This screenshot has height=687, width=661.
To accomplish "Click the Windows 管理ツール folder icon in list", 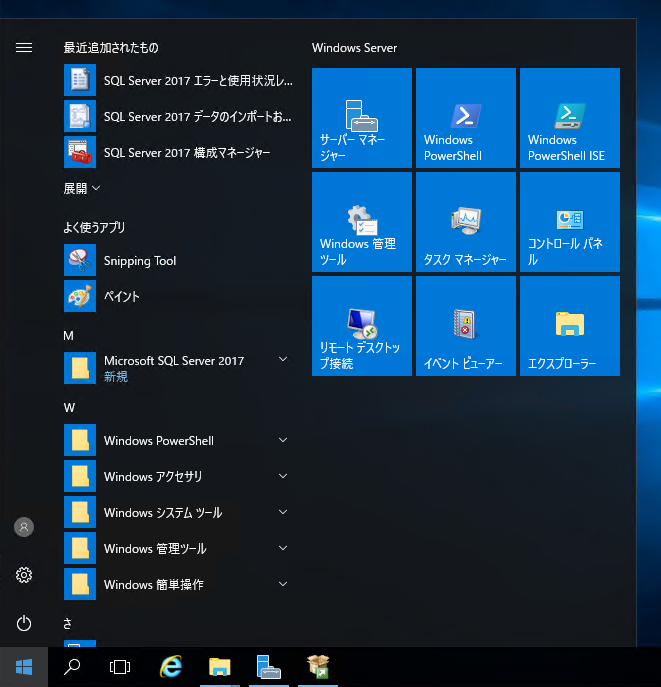I will pos(80,548).
